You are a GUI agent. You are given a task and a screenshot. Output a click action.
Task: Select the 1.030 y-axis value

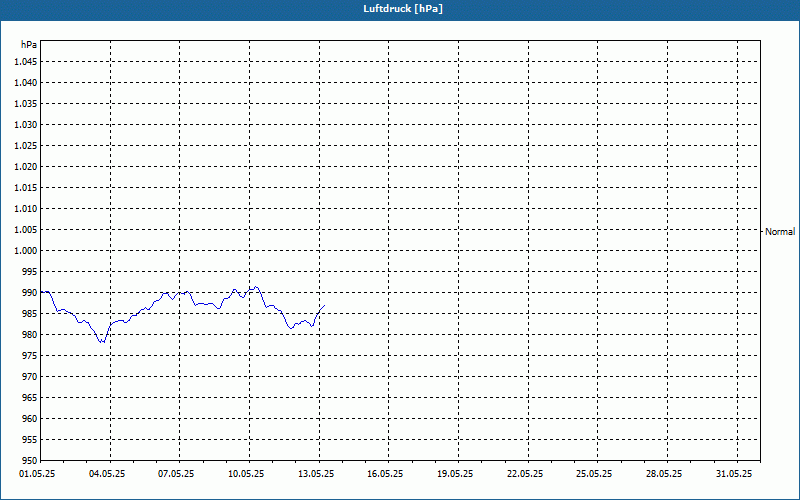coord(26,124)
